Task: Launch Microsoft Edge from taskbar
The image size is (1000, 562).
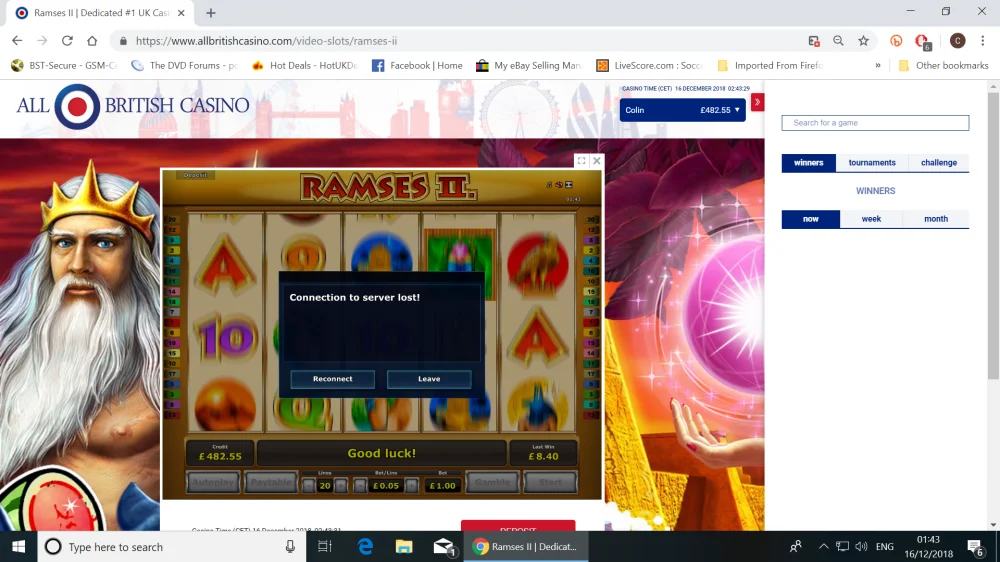Action: (365, 547)
